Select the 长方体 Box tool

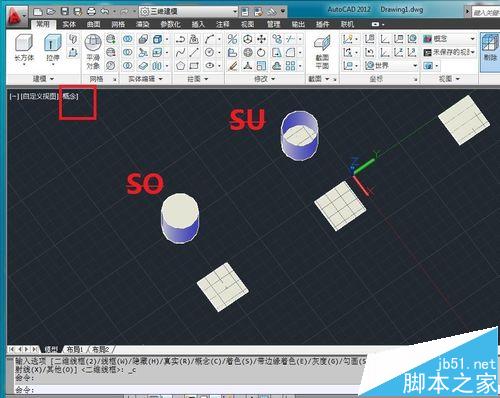(24, 48)
